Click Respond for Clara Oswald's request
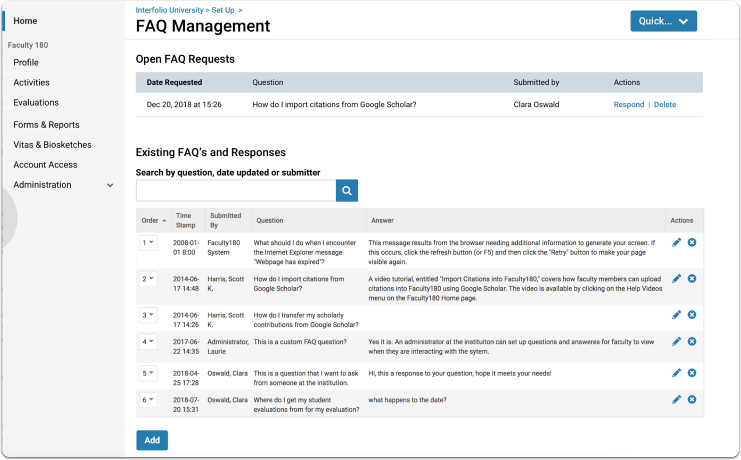741x460 pixels. pos(629,104)
